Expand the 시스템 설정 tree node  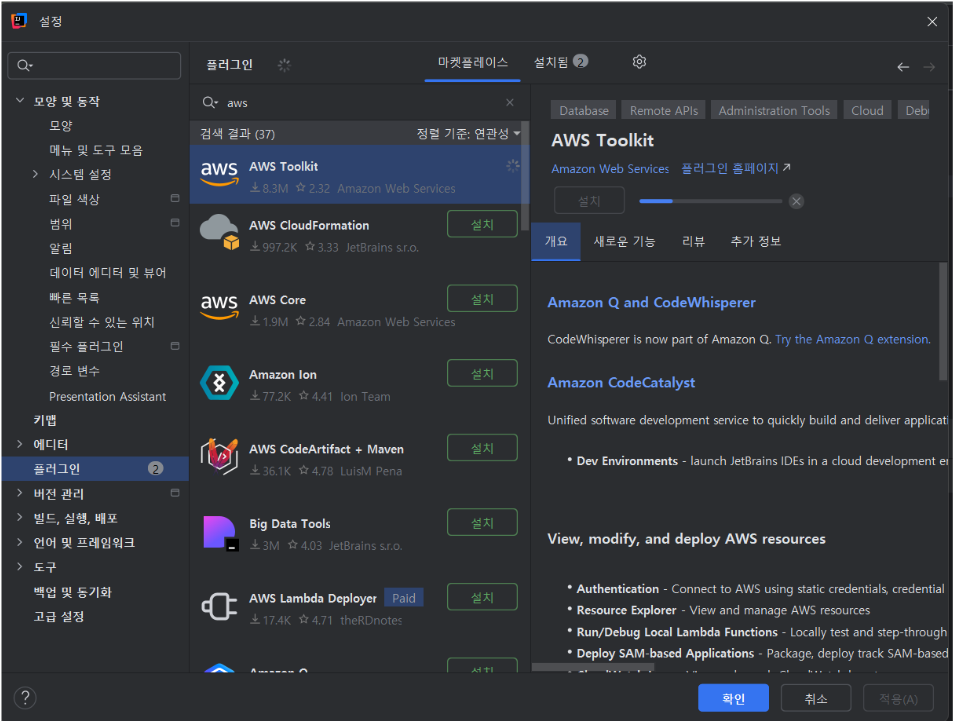click(x=35, y=174)
